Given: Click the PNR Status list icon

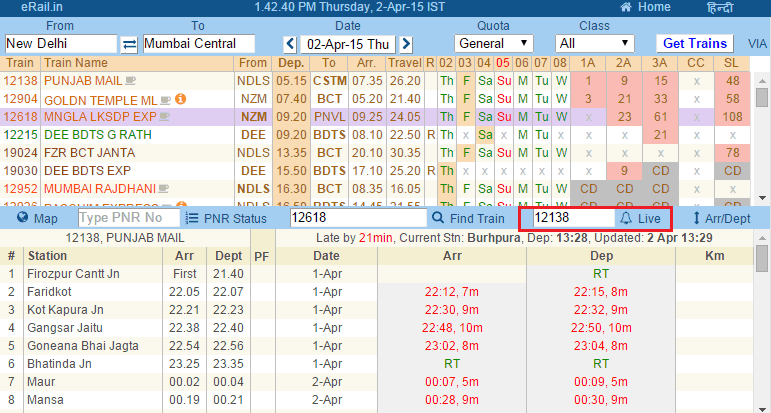Looking at the screenshot, I should [x=192, y=218].
